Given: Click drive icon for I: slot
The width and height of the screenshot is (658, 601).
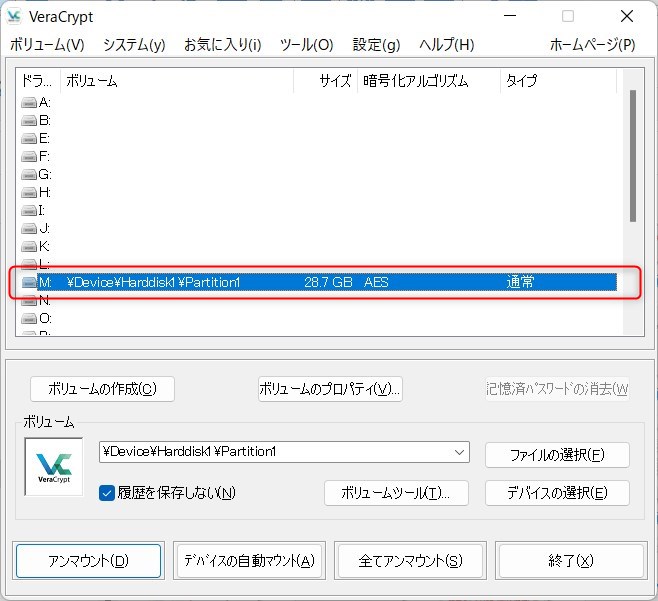Looking at the screenshot, I should click(29, 210).
